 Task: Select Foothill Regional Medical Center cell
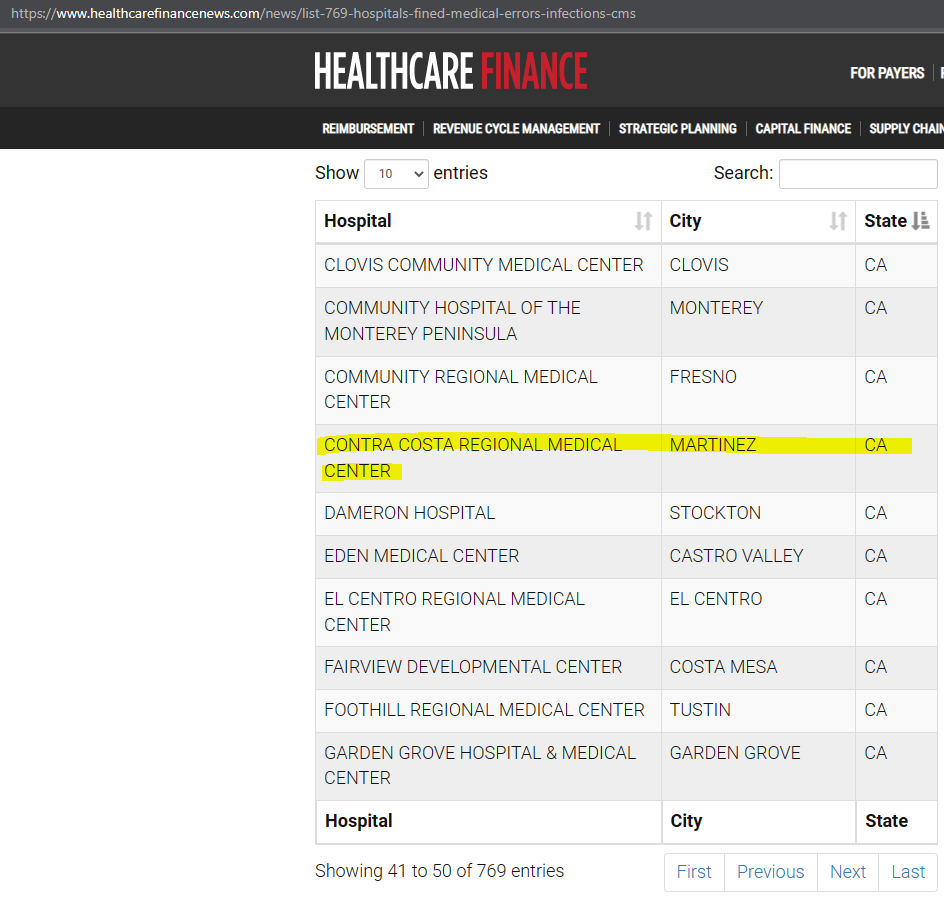[x=488, y=710]
